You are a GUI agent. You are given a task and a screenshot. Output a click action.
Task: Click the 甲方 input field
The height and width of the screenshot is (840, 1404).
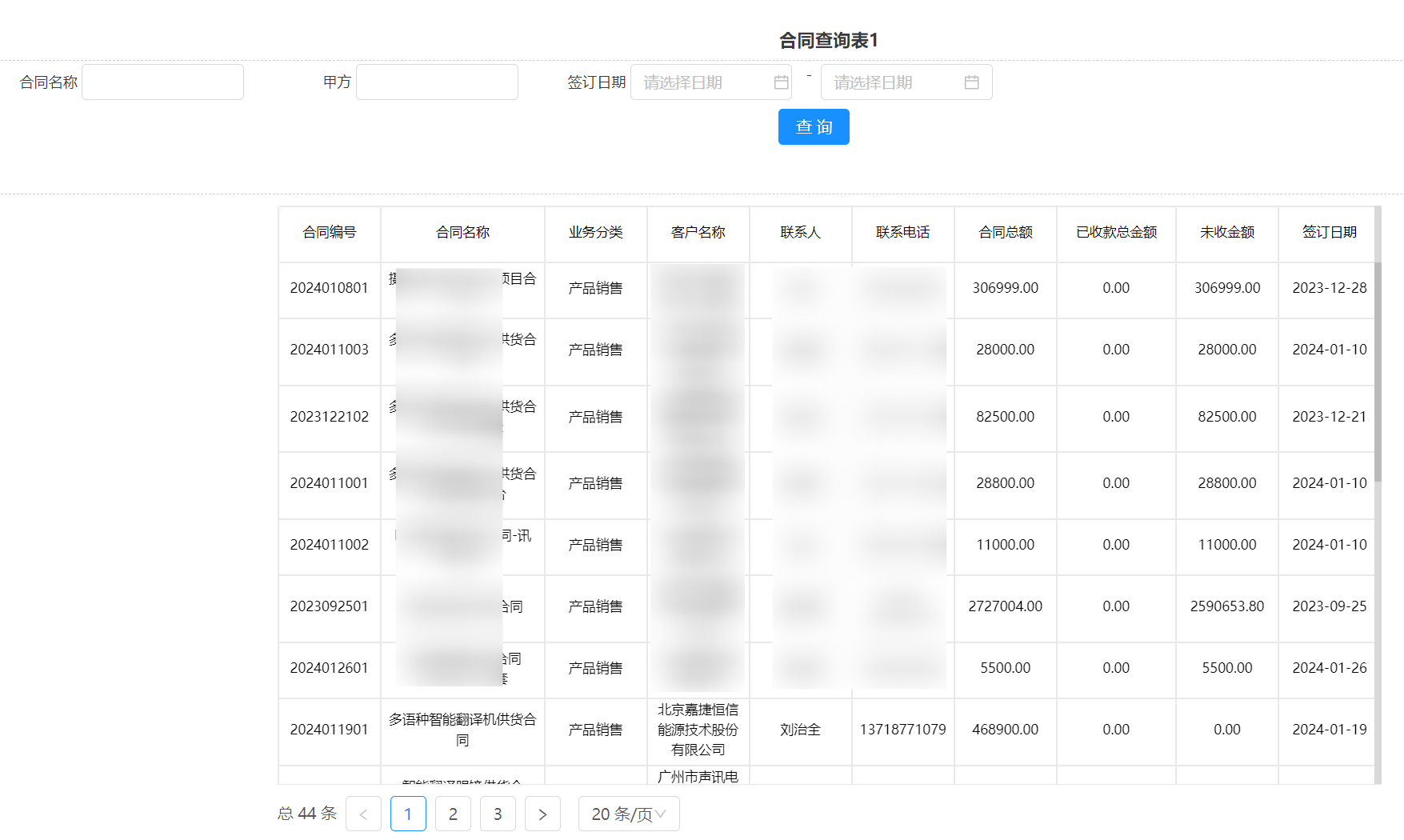point(437,82)
